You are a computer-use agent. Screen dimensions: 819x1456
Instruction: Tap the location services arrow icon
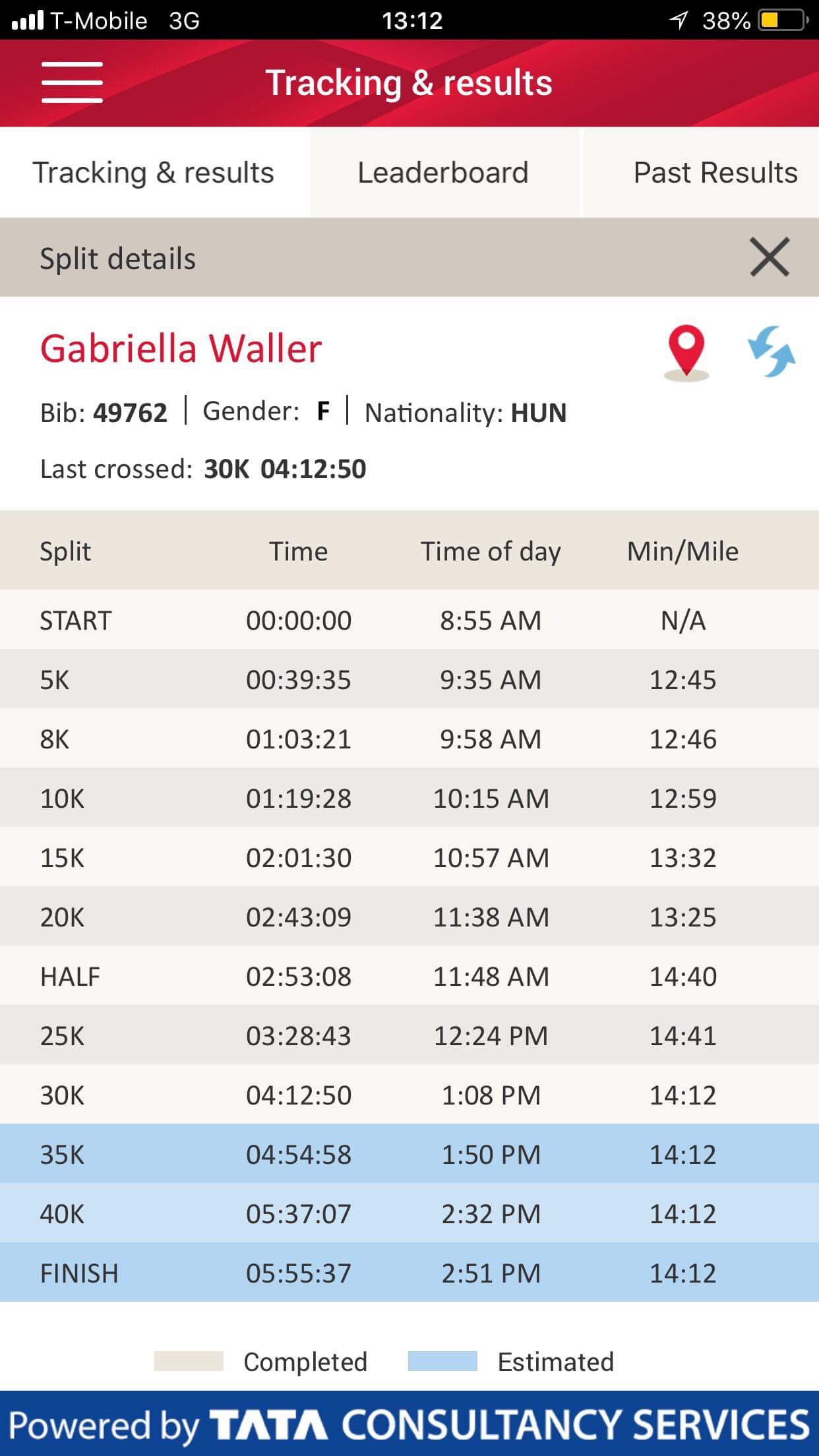click(x=679, y=20)
